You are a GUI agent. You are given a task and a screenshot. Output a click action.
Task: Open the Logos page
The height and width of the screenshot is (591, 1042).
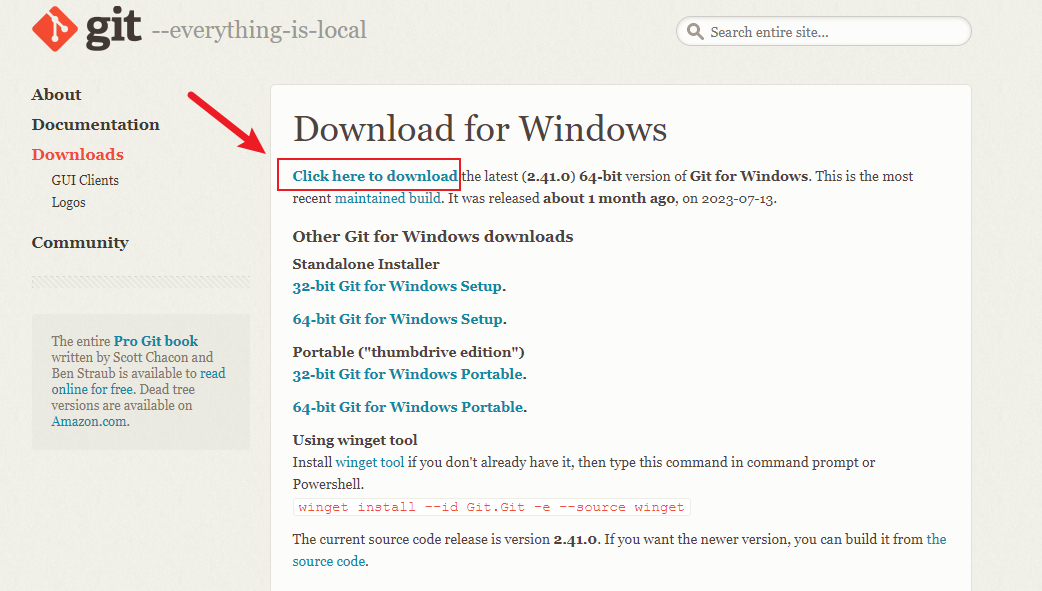[68, 202]
